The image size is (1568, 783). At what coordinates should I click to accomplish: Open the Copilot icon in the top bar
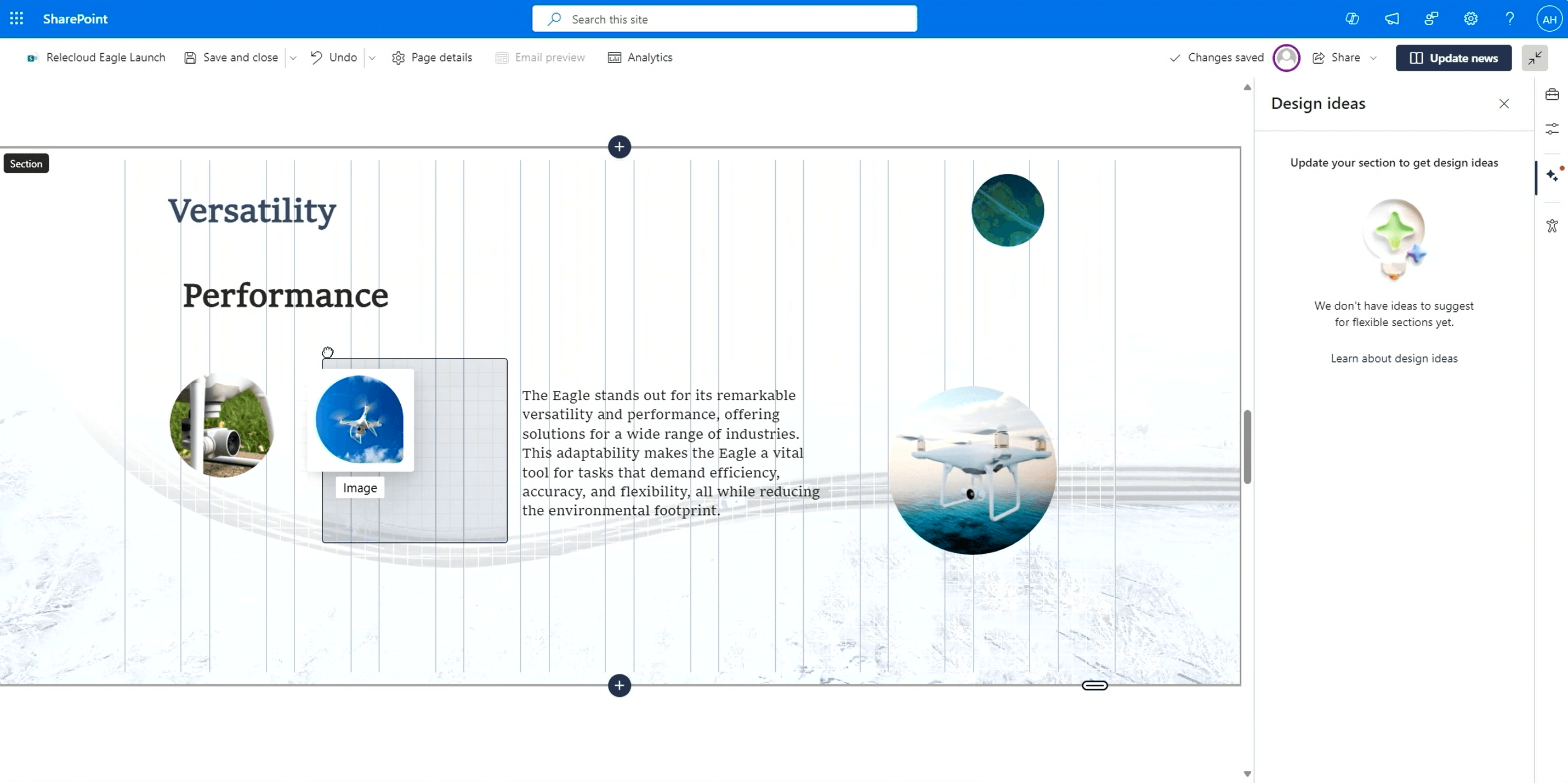click(1352, 19)
